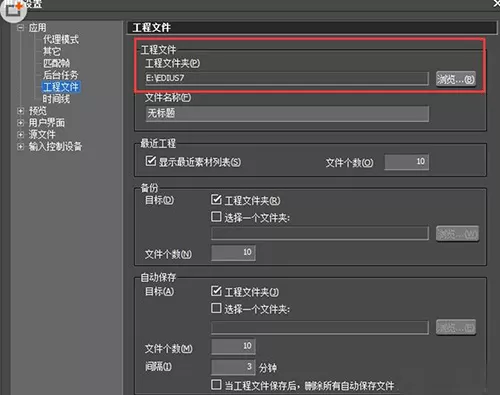Click the 文件名称 input field

point(287,114)
